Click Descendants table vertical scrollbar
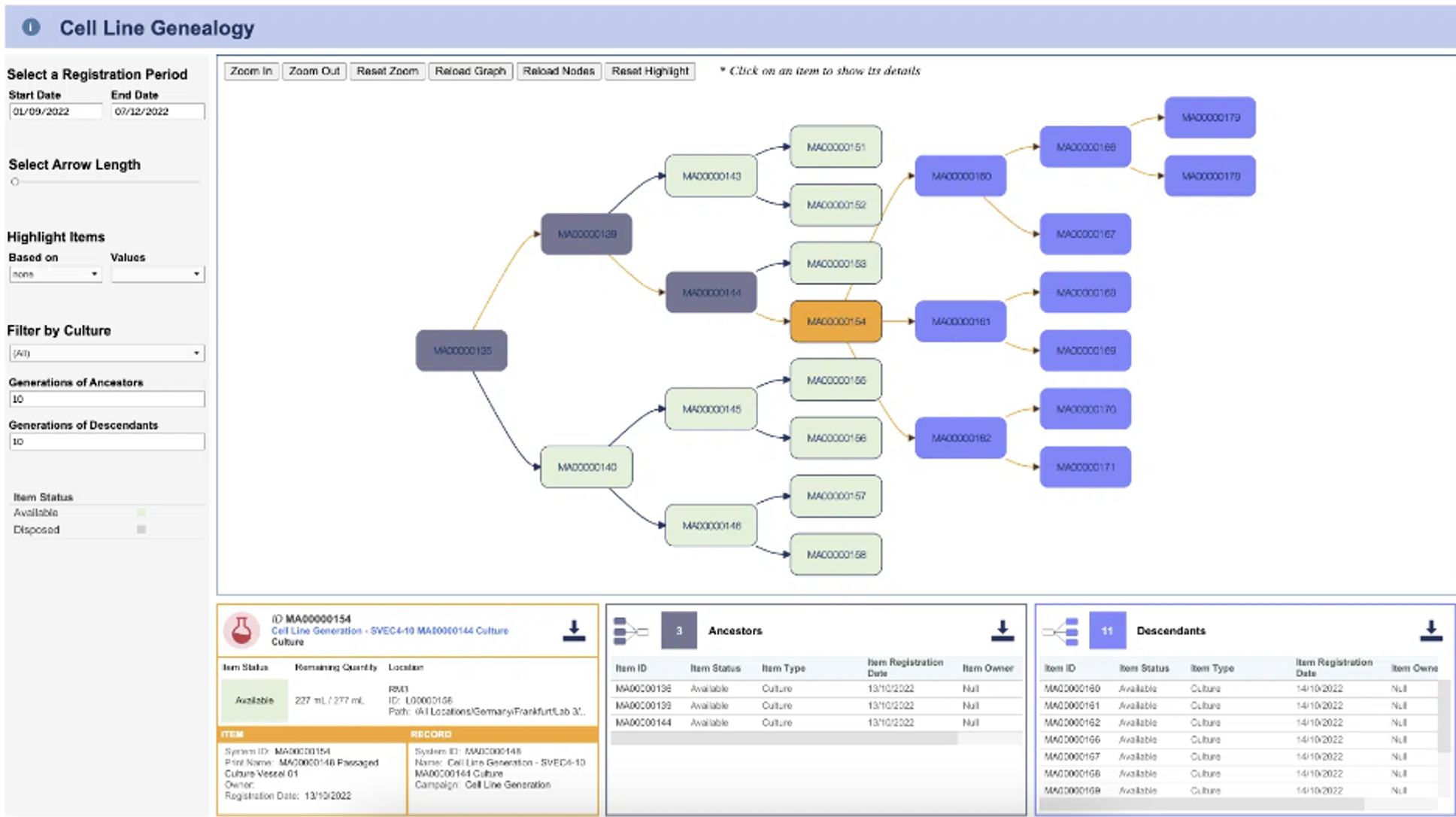This screenshot has height=817, width=1456. [x=1444, y=716]
